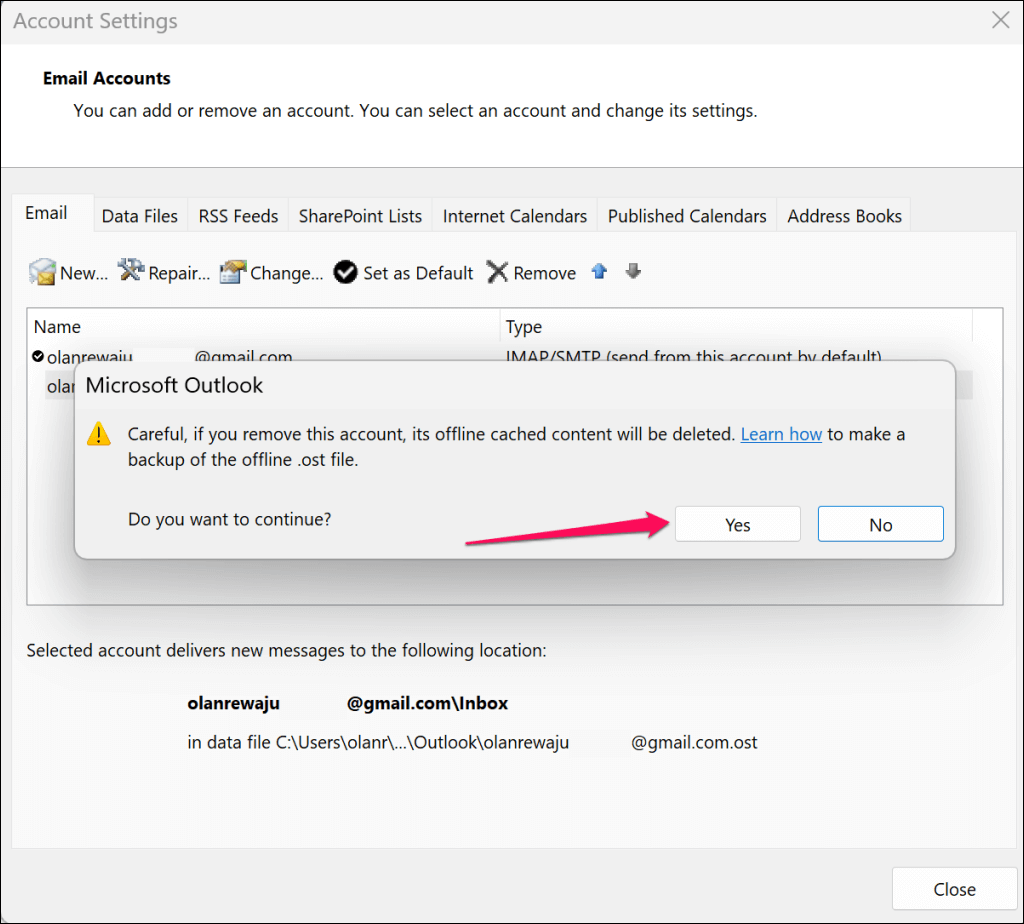This screenshot has width=1024, height=924.
Task: Click the Repair tools icon
Action: [x=131, y=270]
